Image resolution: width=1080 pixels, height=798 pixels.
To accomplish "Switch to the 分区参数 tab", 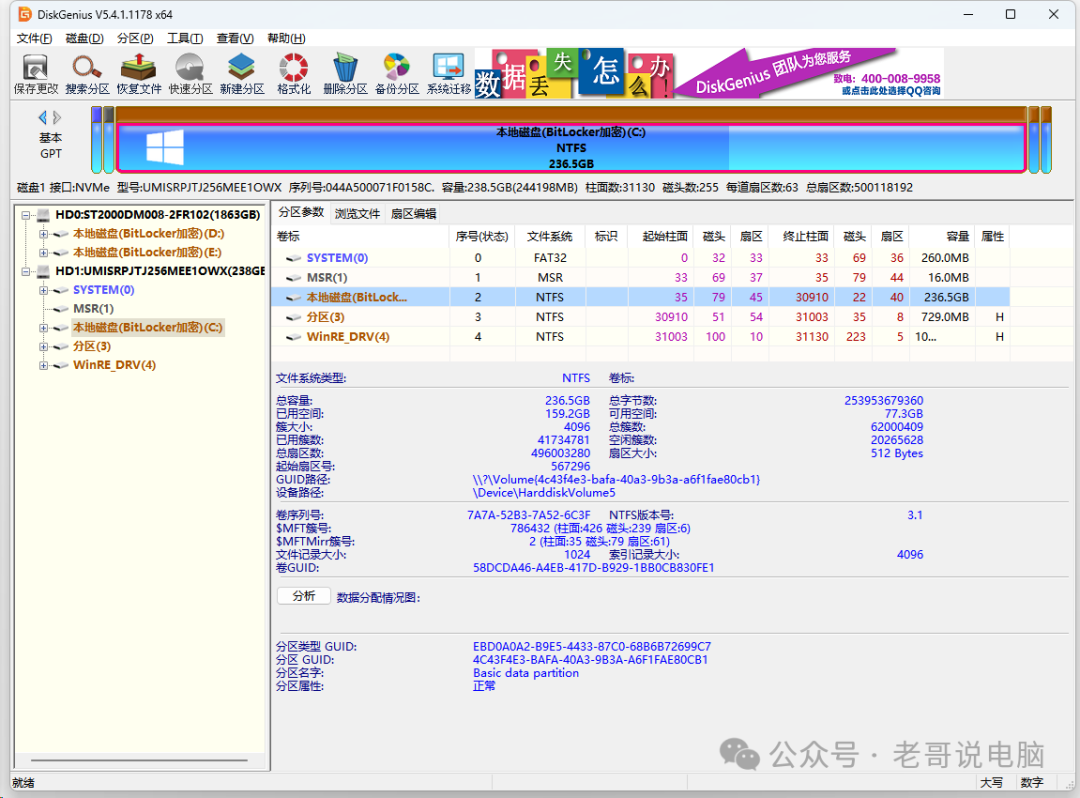I will pos(300,212).
